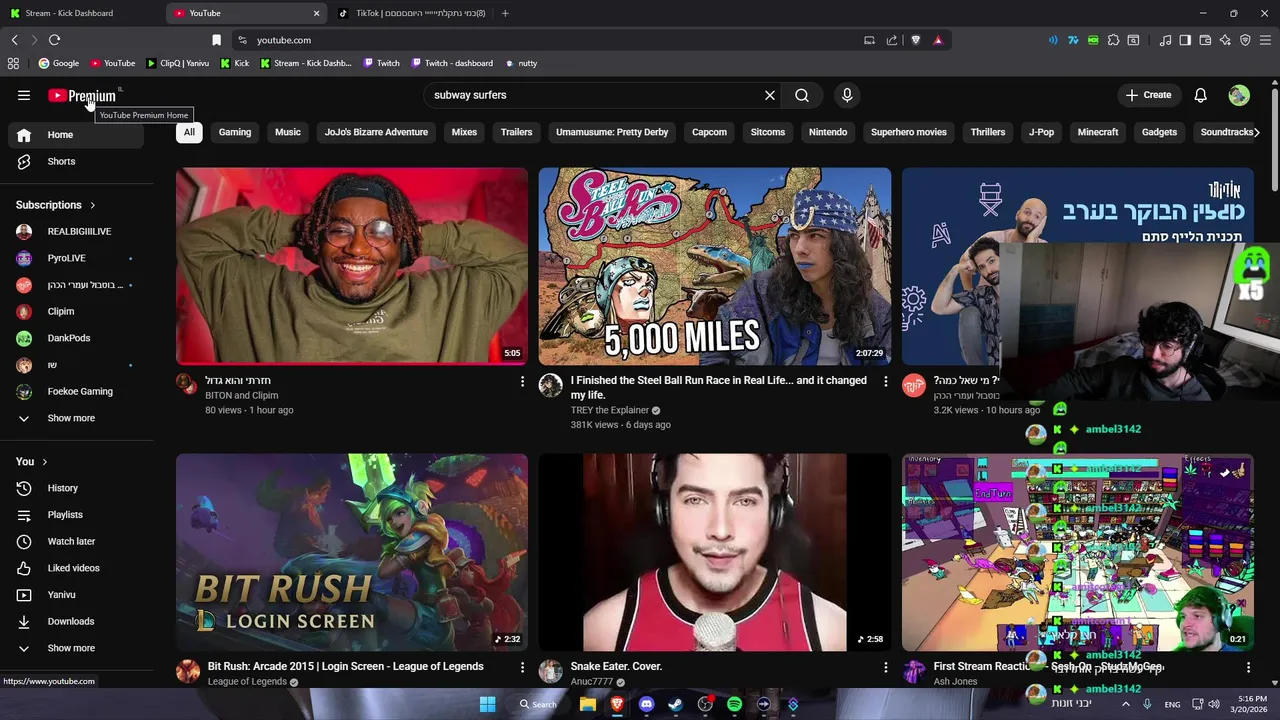This screenshot has height=720, width=1280.
Task: Play the Bit Rush Login Screen thumbnail
Action: [352, 552]
